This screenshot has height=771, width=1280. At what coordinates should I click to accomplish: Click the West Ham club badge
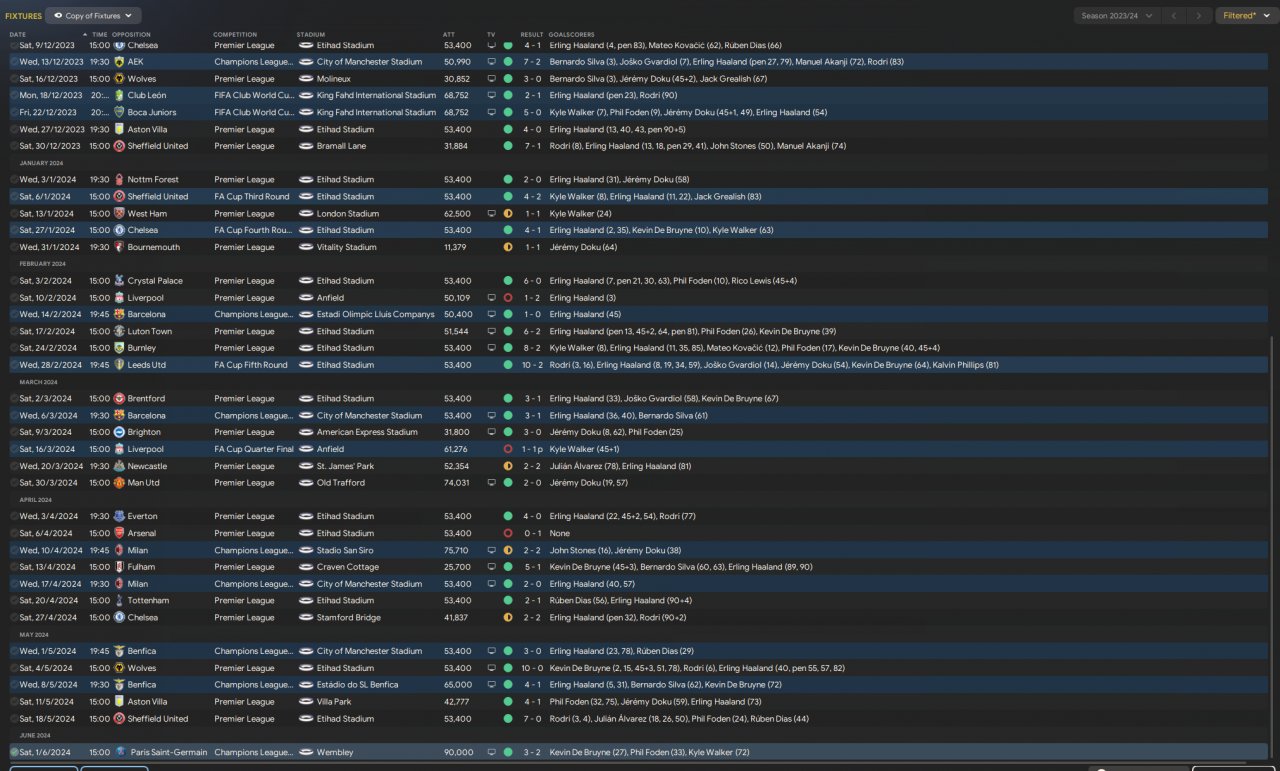[119, 214]
